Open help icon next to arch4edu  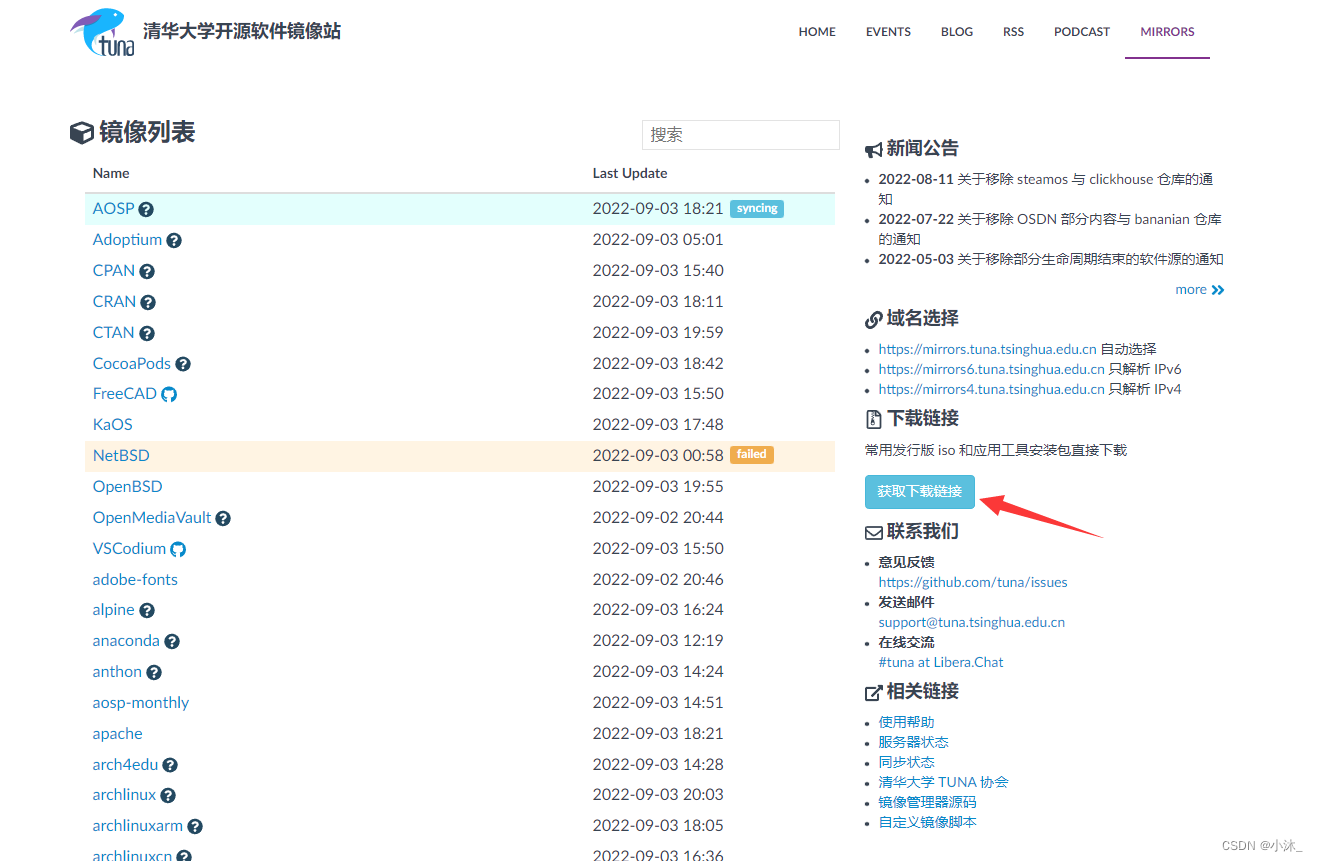(x=170, y=766)
